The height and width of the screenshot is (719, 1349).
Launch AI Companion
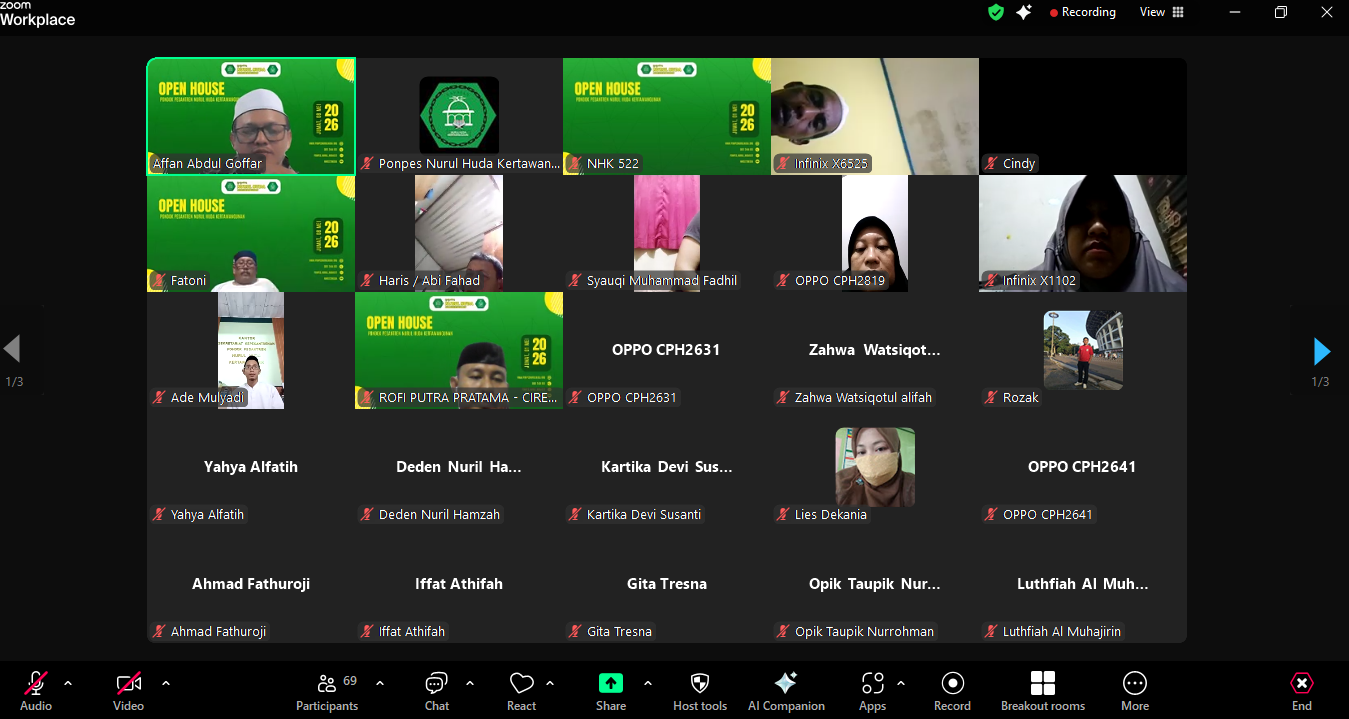786,691
